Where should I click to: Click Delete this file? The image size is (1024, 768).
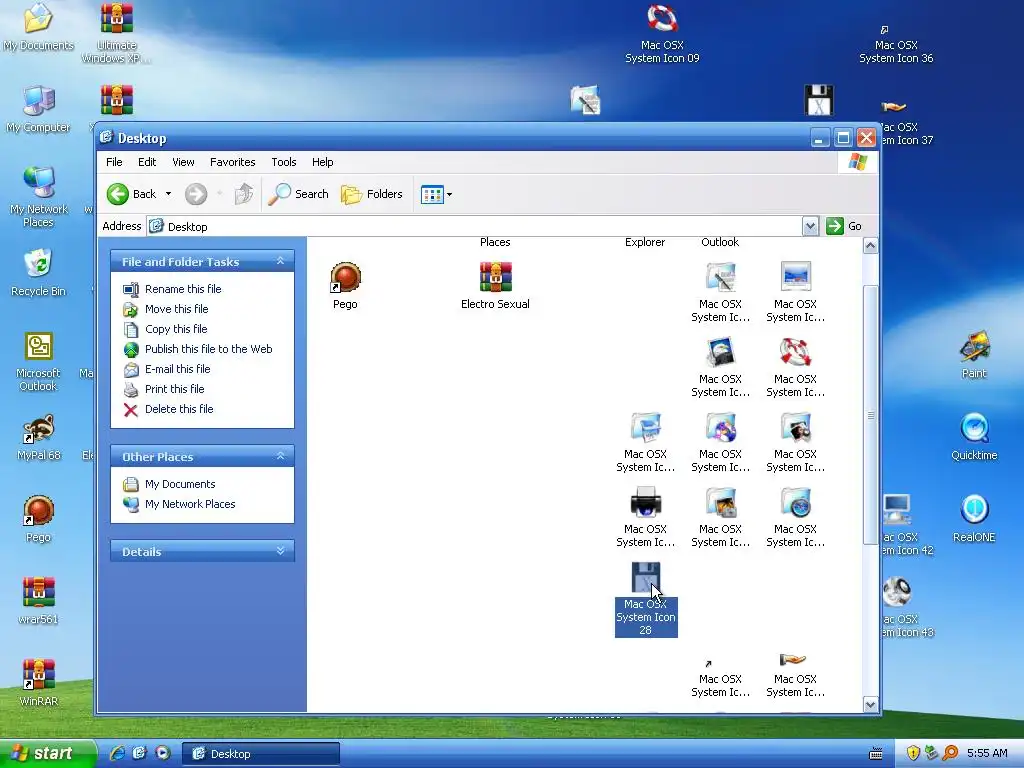[x=169, y=409]
